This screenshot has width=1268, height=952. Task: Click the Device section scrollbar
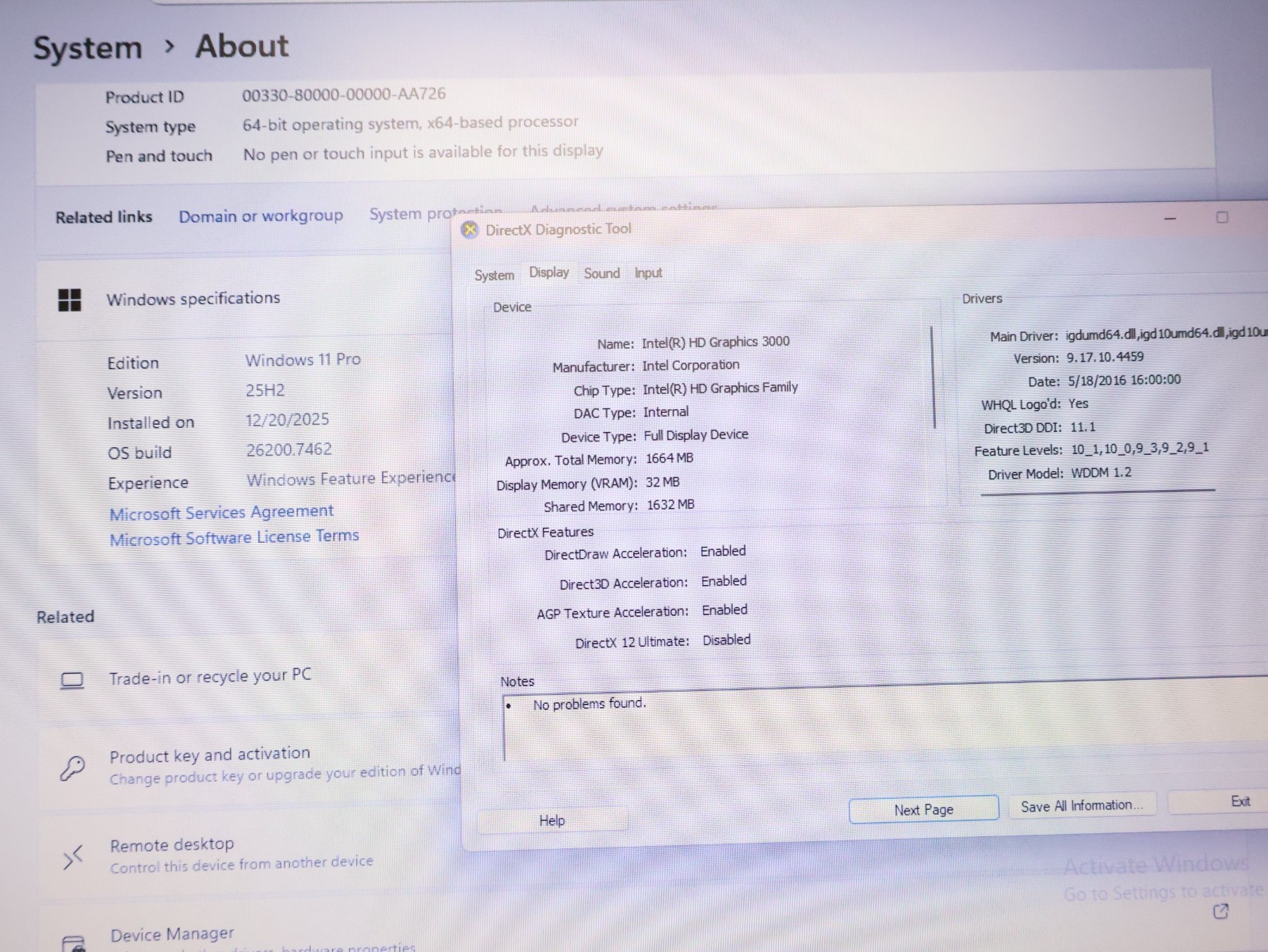click(933, 377)
